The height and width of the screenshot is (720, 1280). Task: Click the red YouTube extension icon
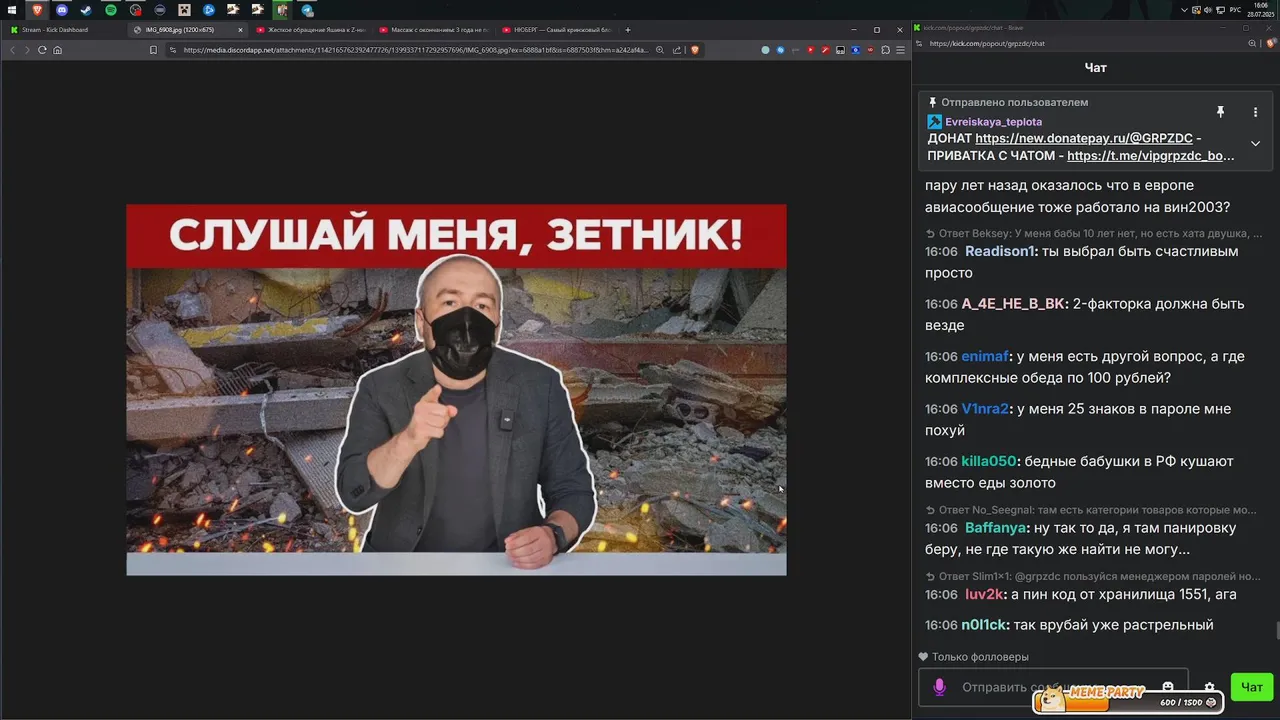pos(811,49)
